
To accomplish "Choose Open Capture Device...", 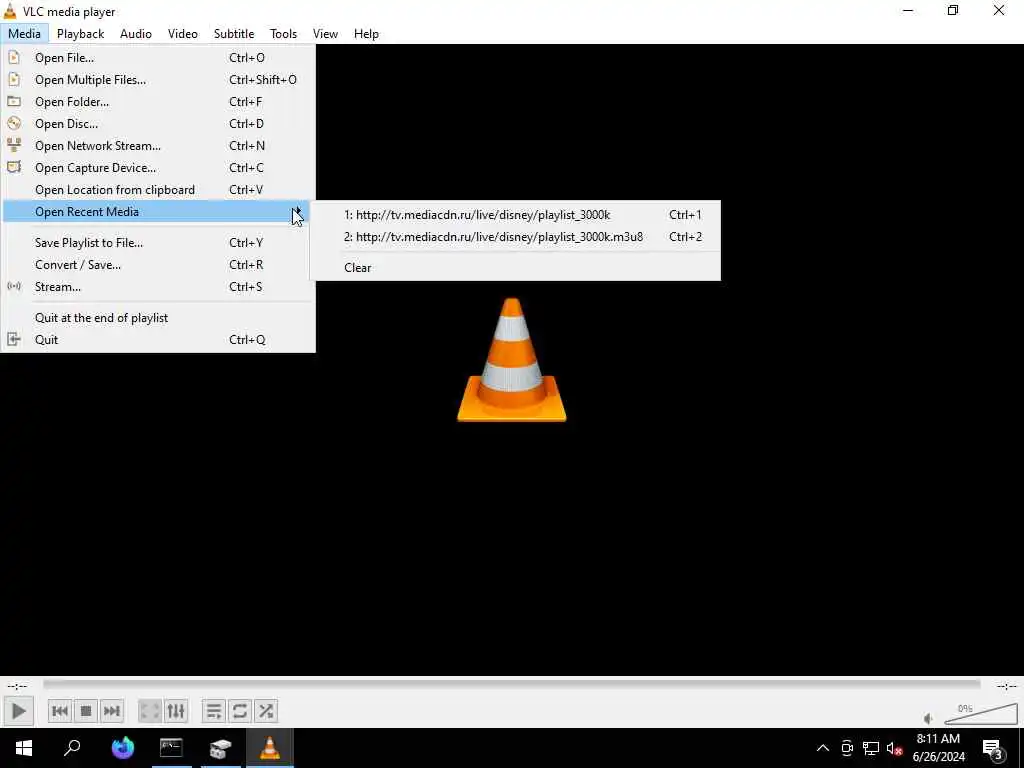I will [x=158, y=168].
